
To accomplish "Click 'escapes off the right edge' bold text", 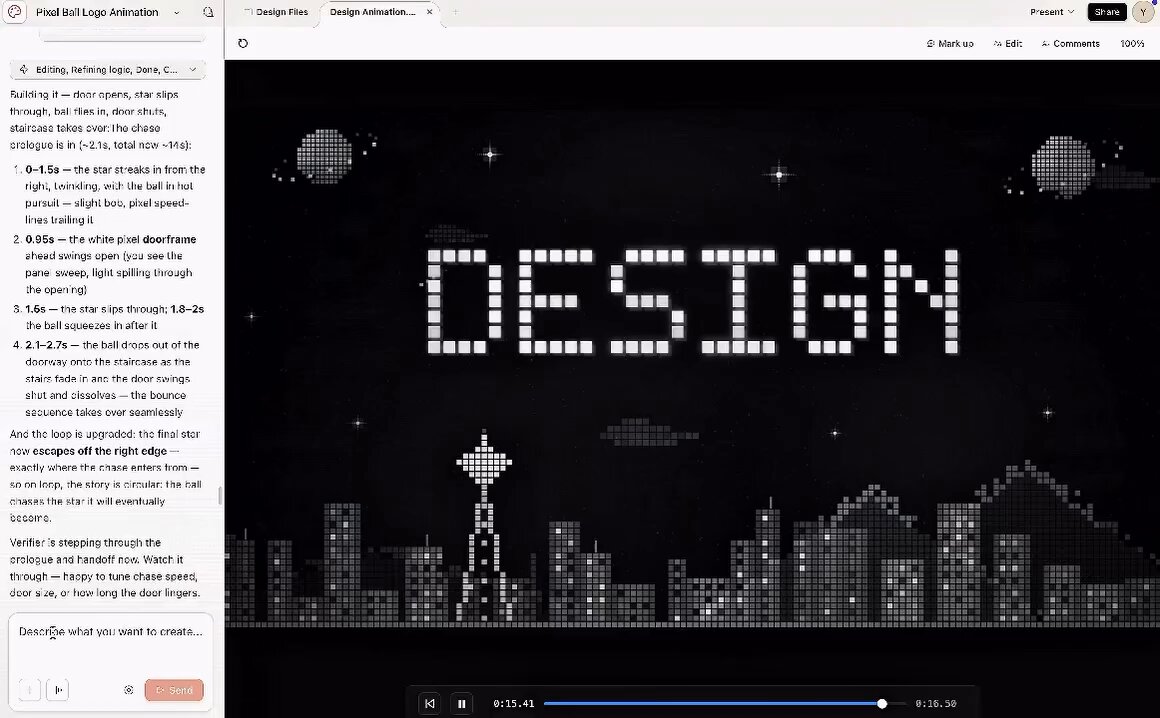I will 100,451.
